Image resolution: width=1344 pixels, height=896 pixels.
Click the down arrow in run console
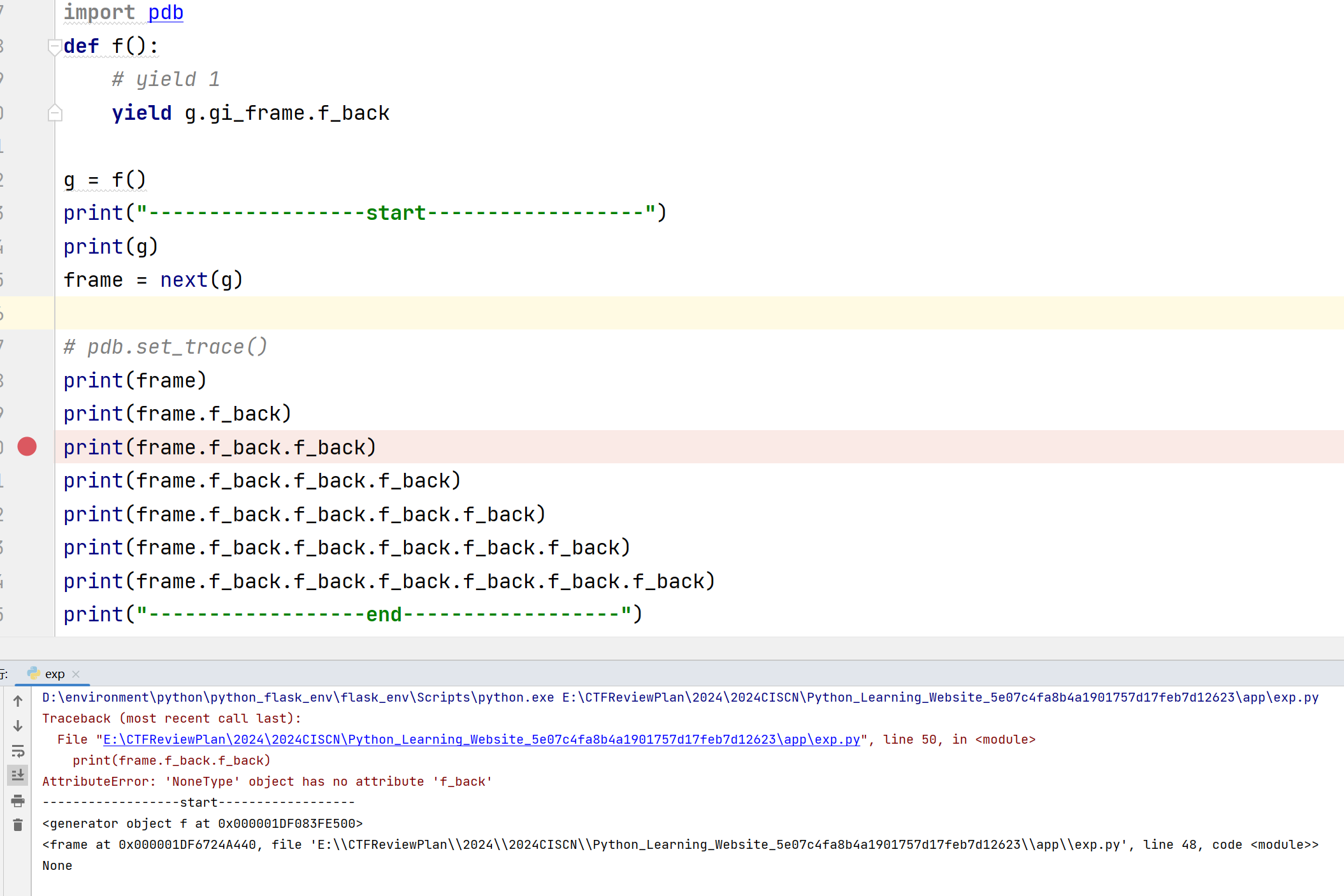tap(18, 726)
